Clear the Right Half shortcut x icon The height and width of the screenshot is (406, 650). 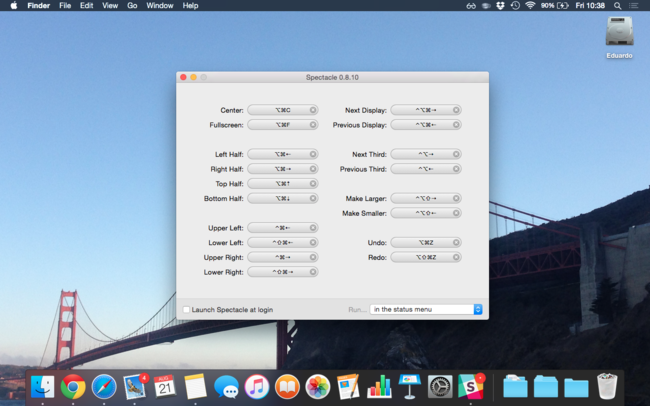313,169
